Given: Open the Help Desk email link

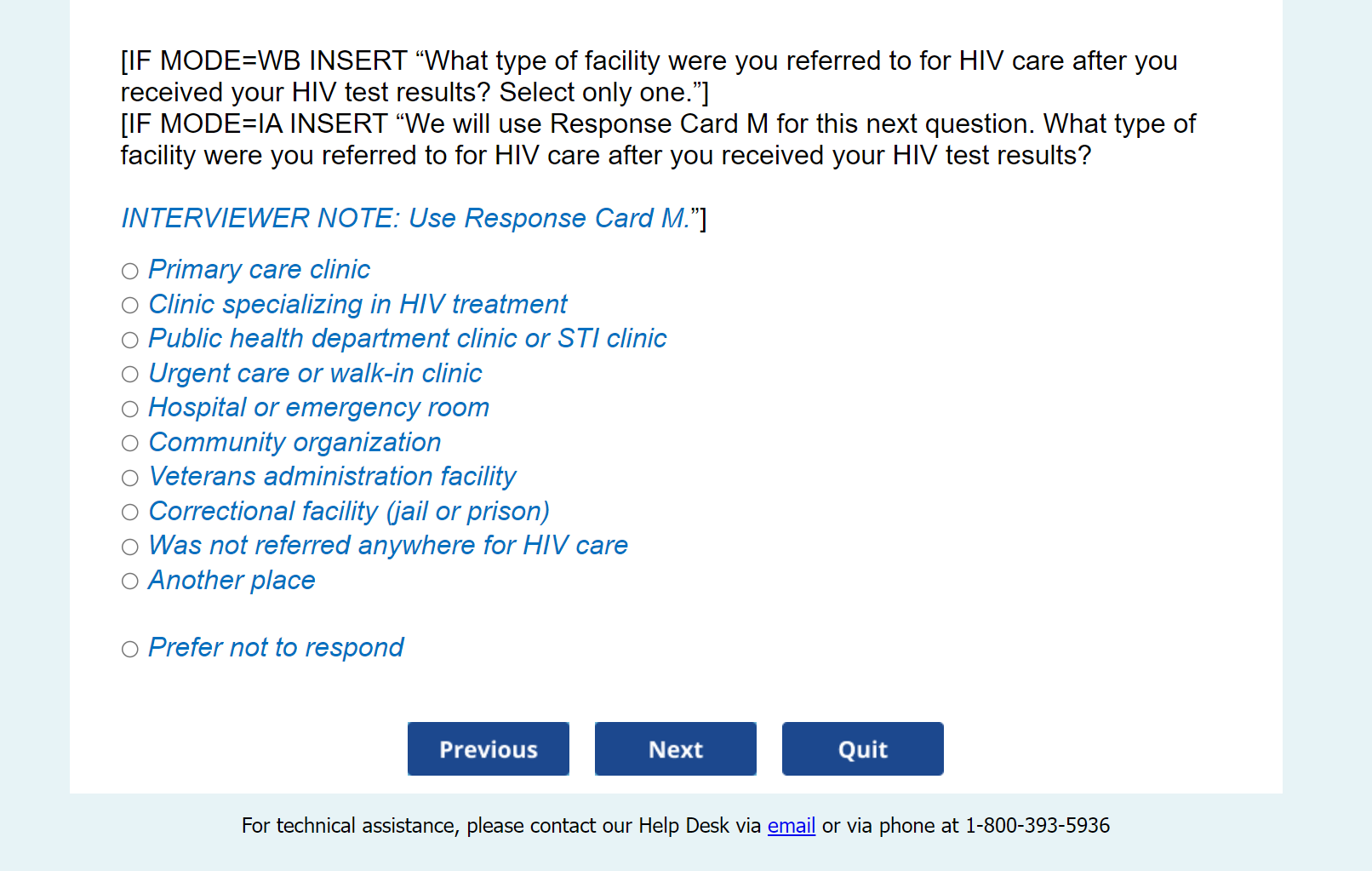Looking at the screenshot, I should 792,826.
